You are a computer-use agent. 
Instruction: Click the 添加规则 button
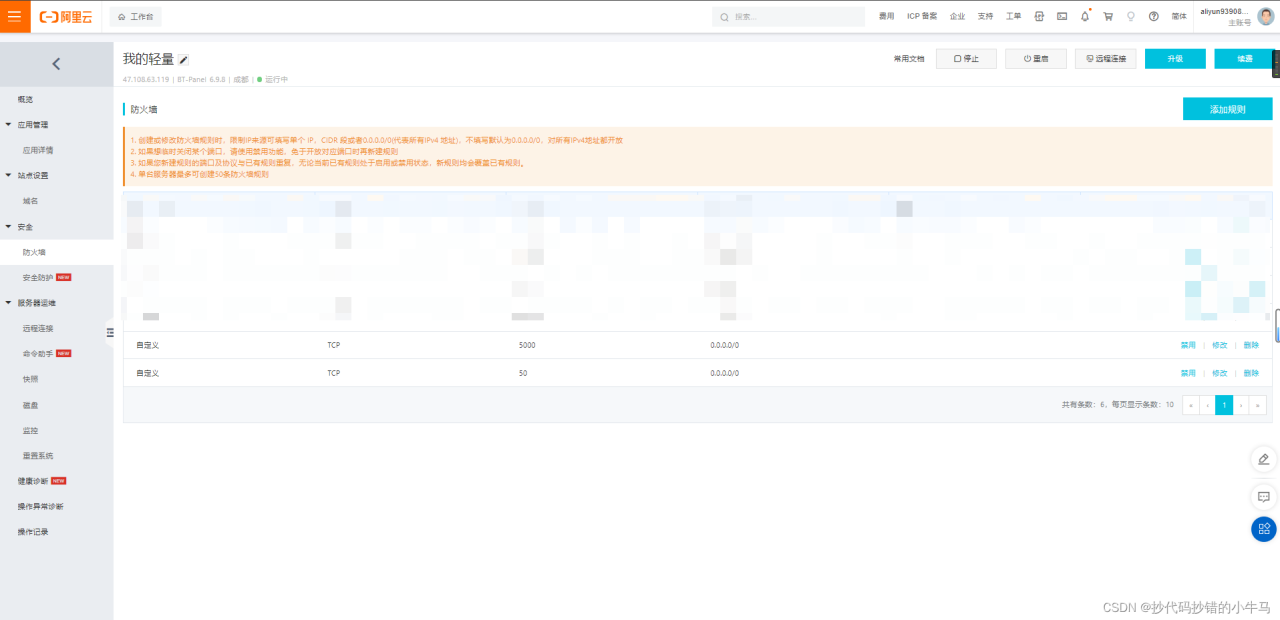coord(1227,109)
